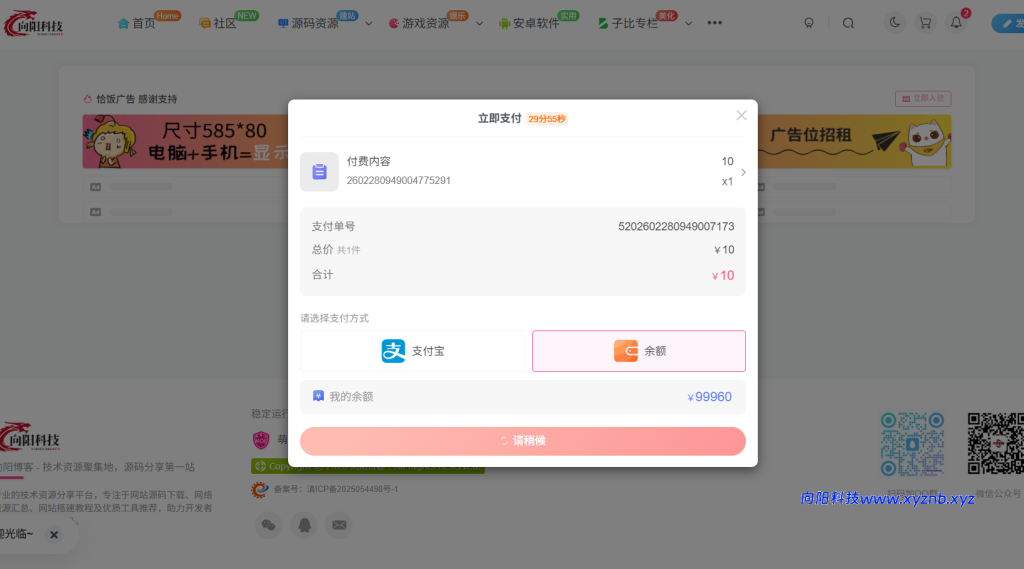Click the black WeChat QR code
This screenshot has height=569, width=1024.
click(x=995, y=444)
